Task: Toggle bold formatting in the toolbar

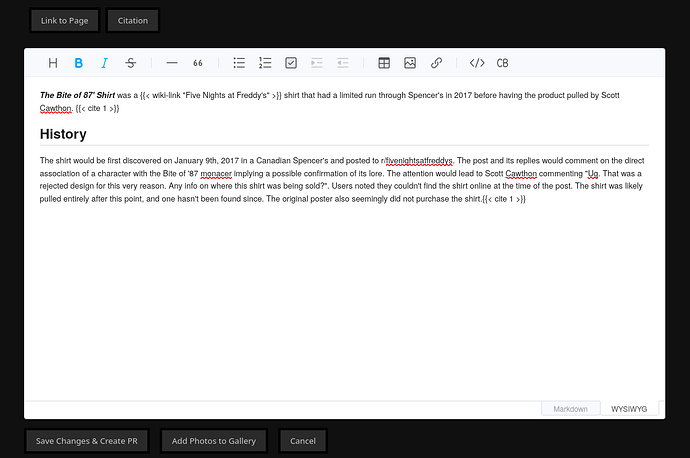Action: point(79,63)
